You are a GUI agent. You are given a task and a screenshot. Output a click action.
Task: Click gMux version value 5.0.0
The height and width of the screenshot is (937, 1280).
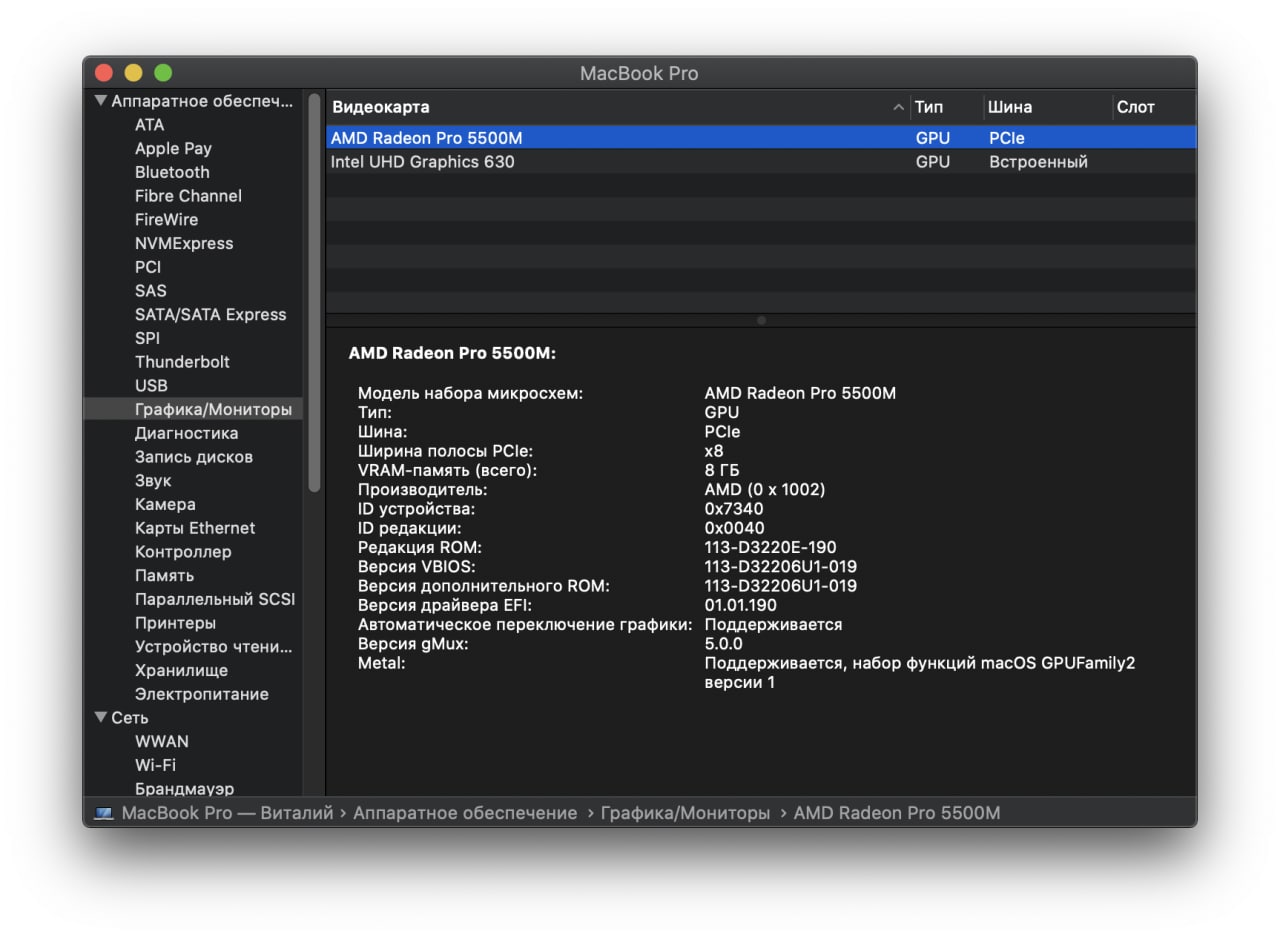723,644
